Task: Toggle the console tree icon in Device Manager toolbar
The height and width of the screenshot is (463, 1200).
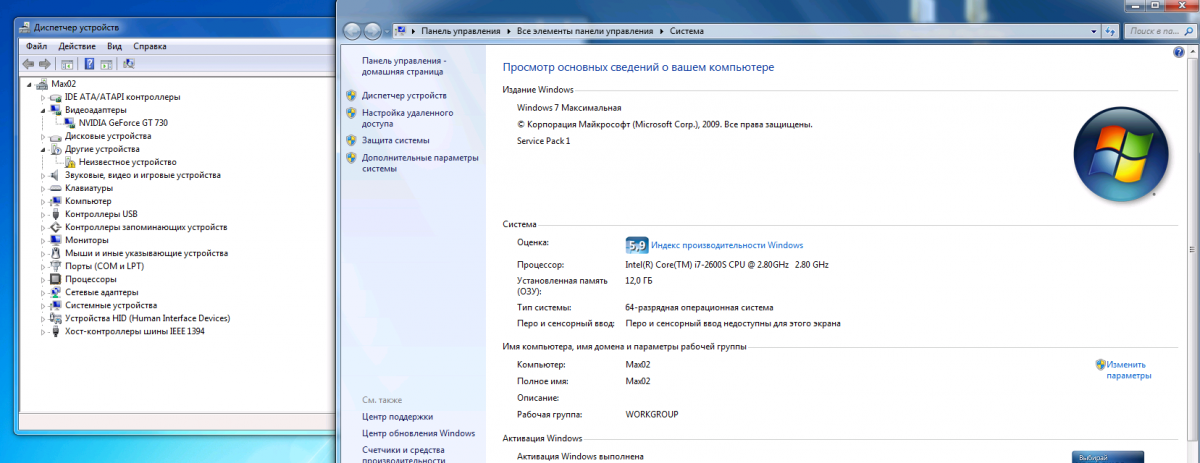Action: tap(66, 64)
